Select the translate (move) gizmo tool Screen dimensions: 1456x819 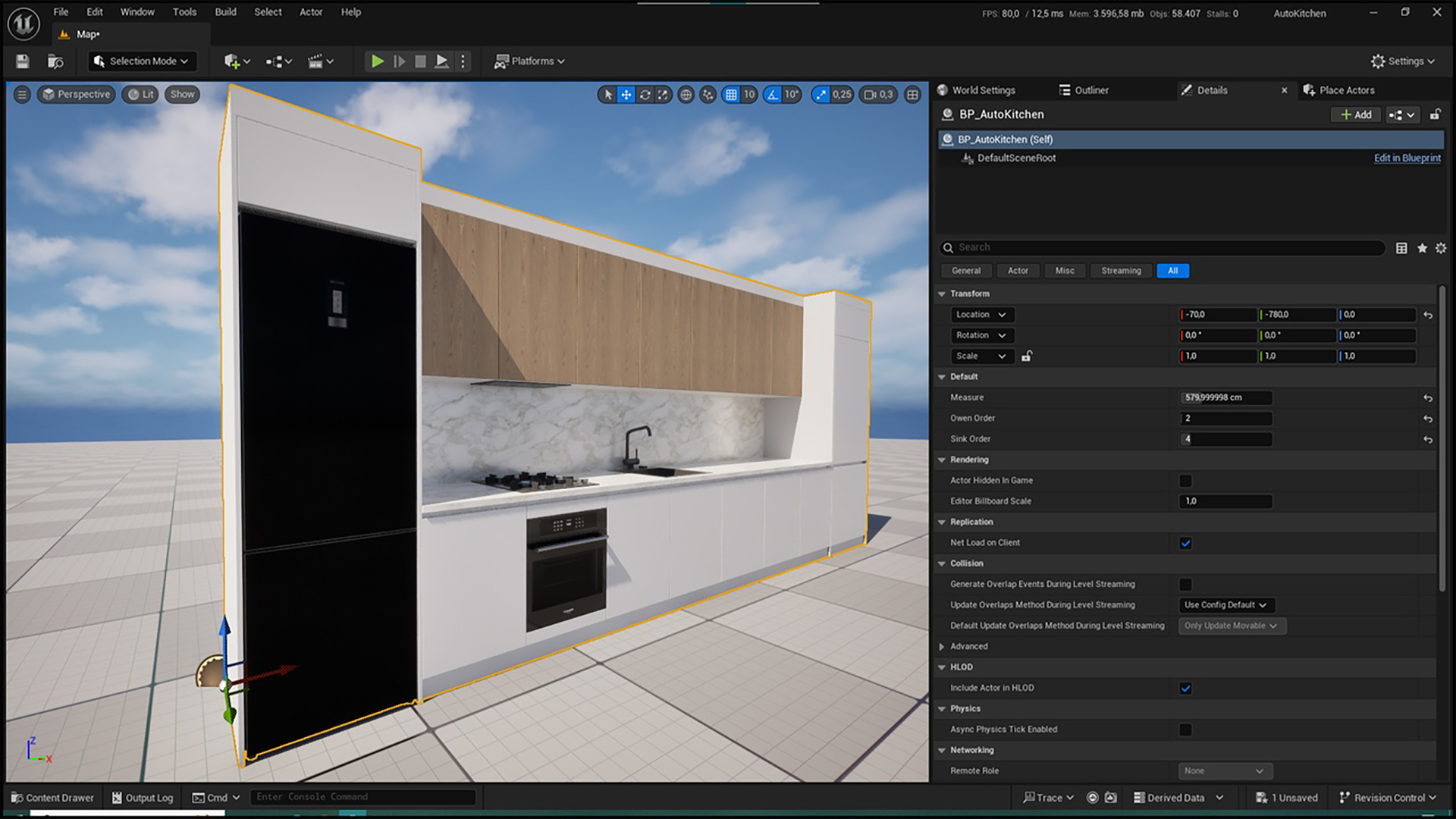(626, 95)
